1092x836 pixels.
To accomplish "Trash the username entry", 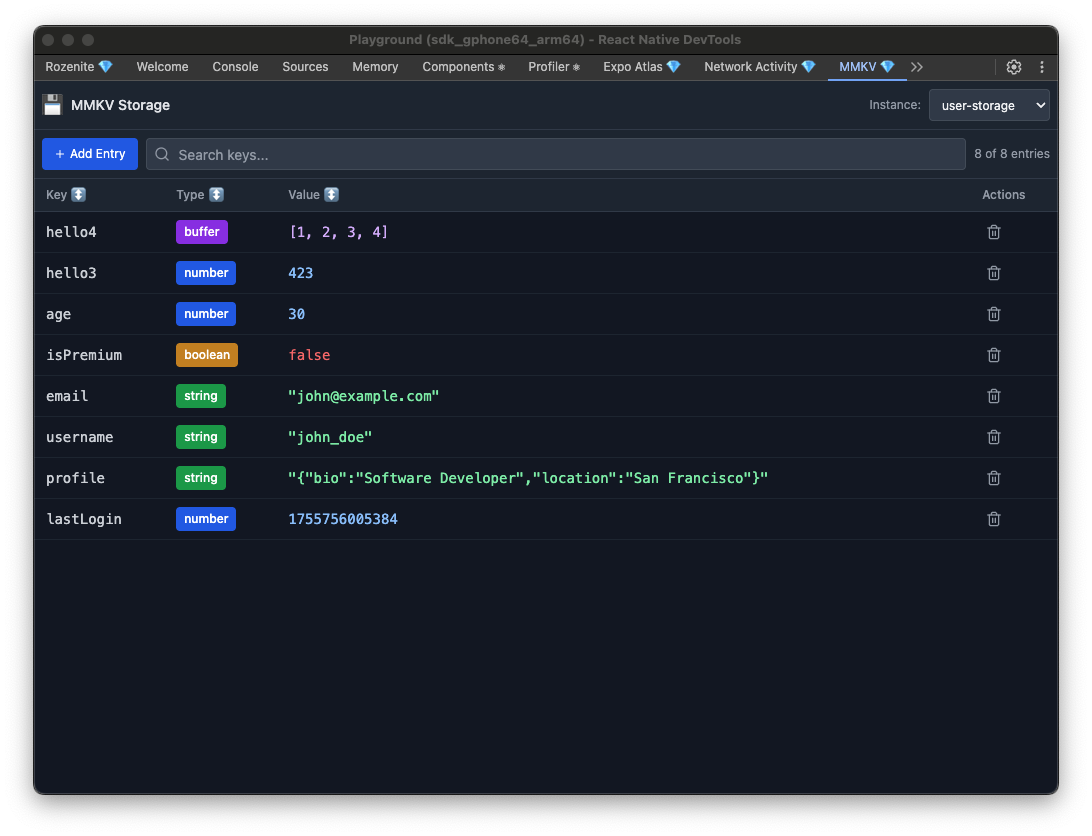I will pos(994,437).
